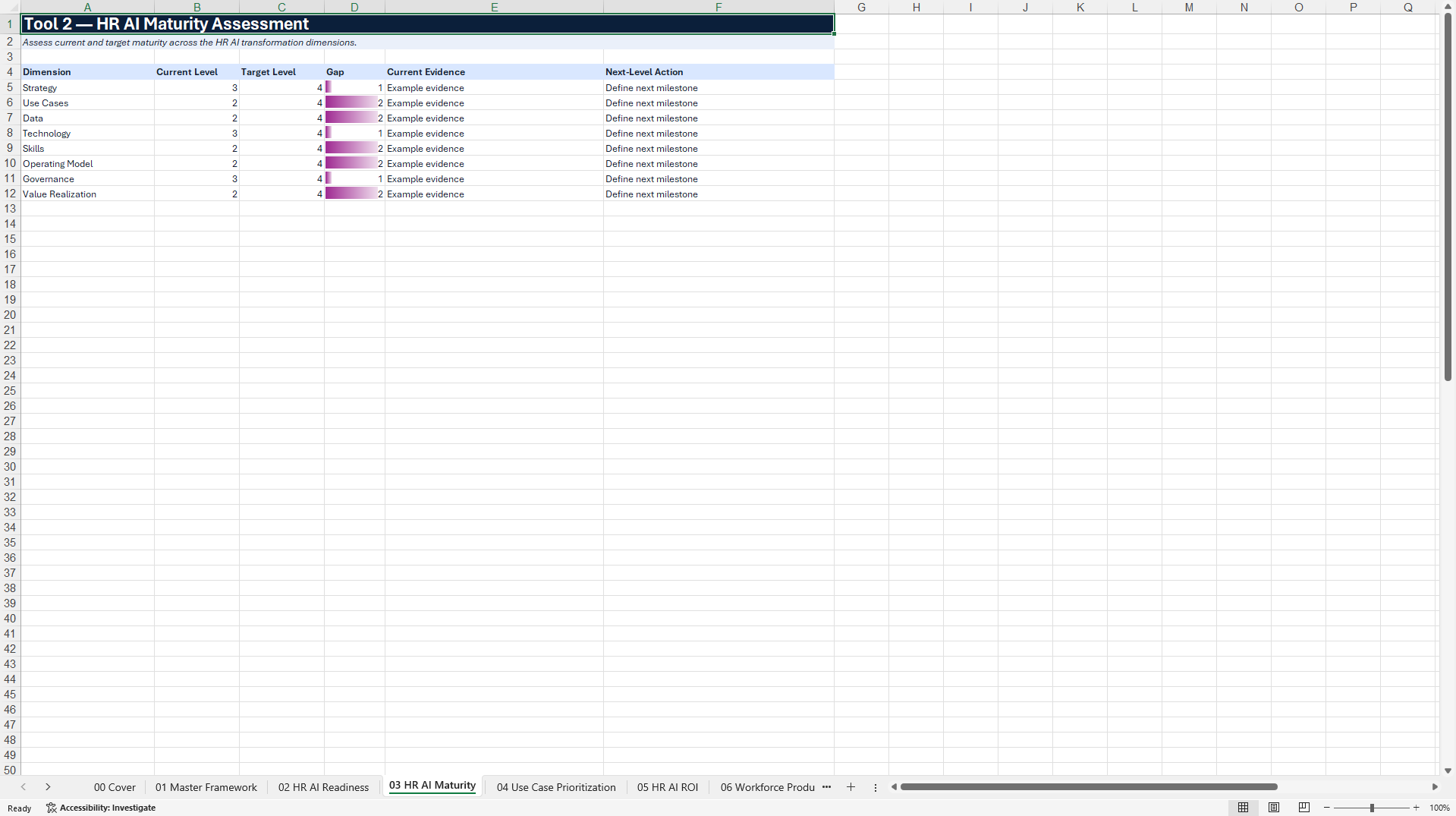
Task: Select the Target Level header cell
Action: click(281, 72)
